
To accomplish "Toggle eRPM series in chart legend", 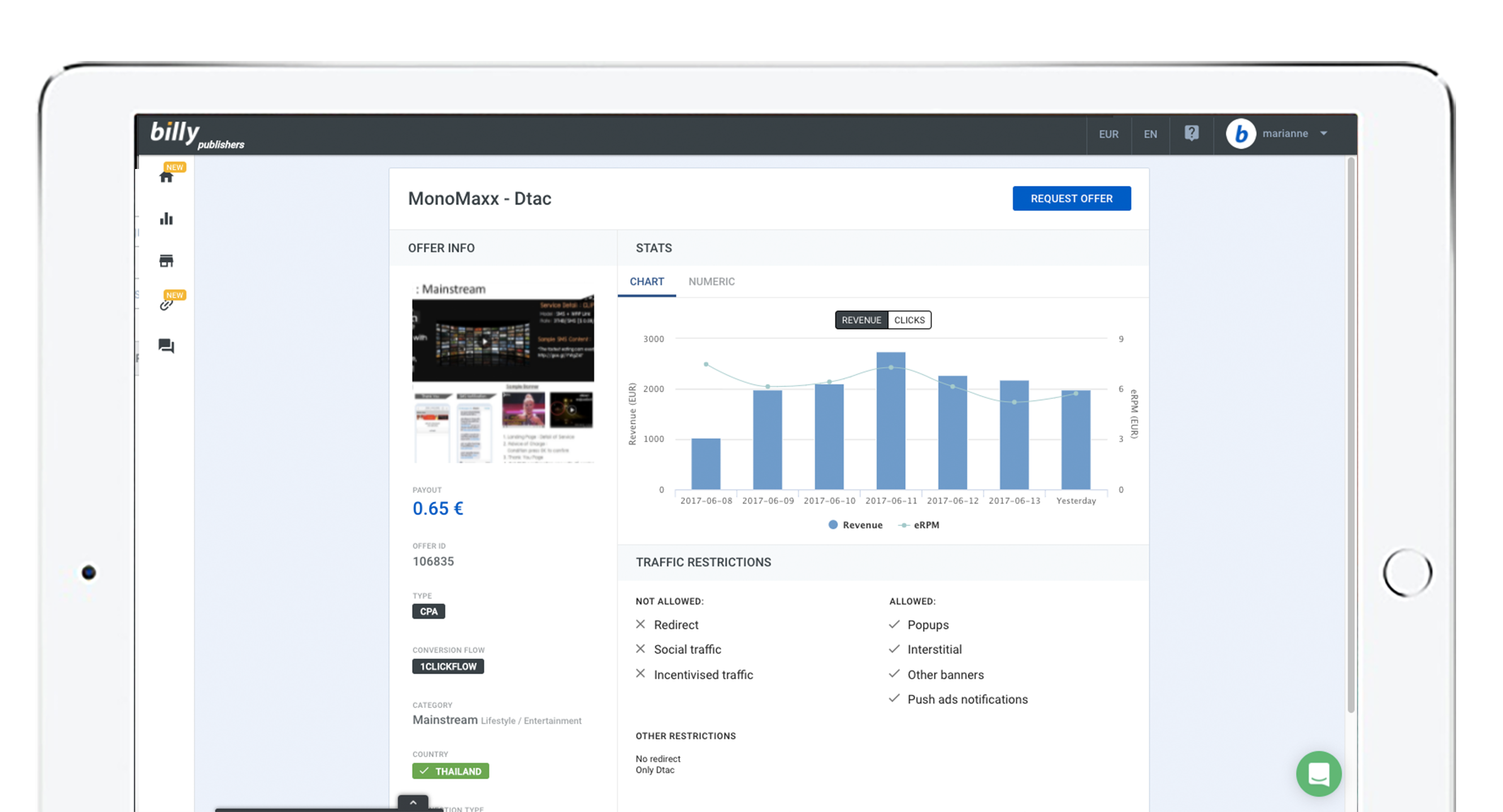I will click(919, 525).
